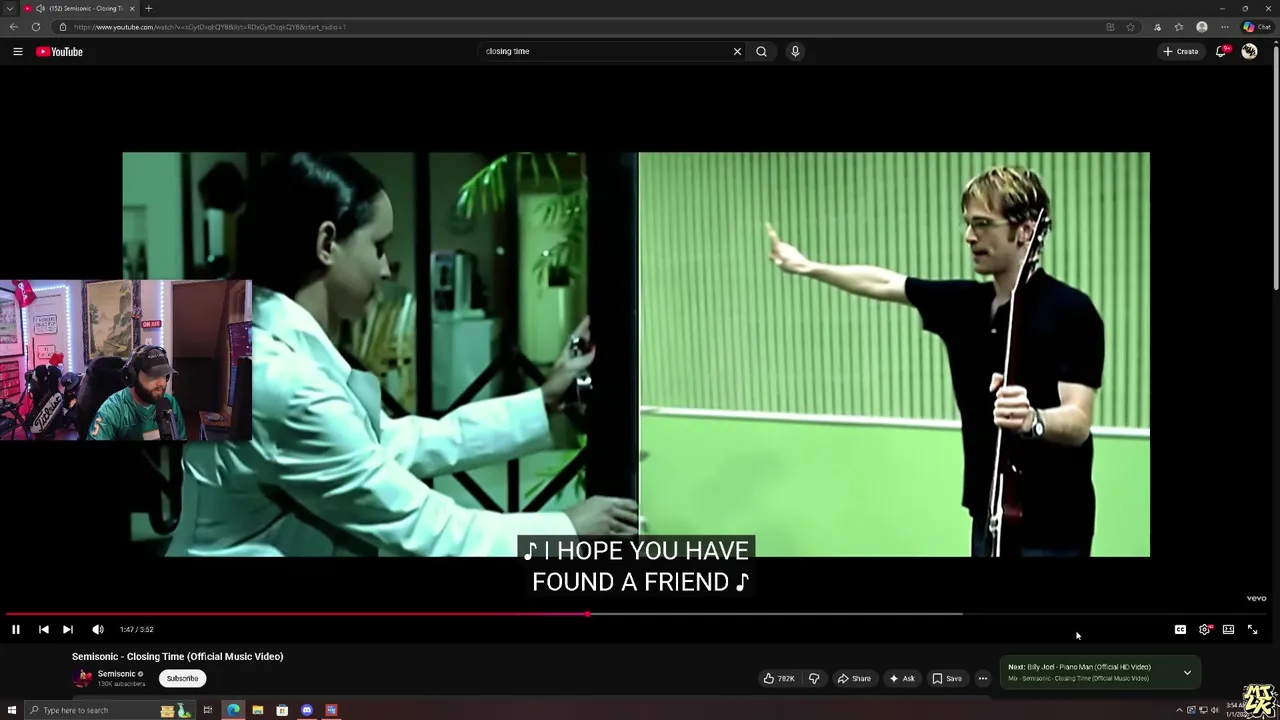Open the browser media control icon
The width and height of the screenshot is (1280, 720).
(1157, 27)
